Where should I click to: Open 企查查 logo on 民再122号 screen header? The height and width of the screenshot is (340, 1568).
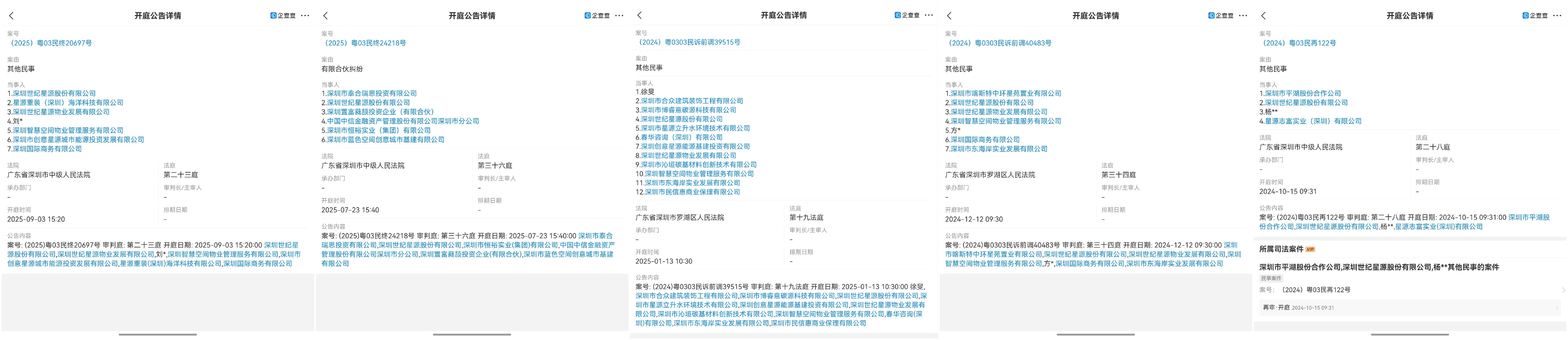click(1535, 16)
